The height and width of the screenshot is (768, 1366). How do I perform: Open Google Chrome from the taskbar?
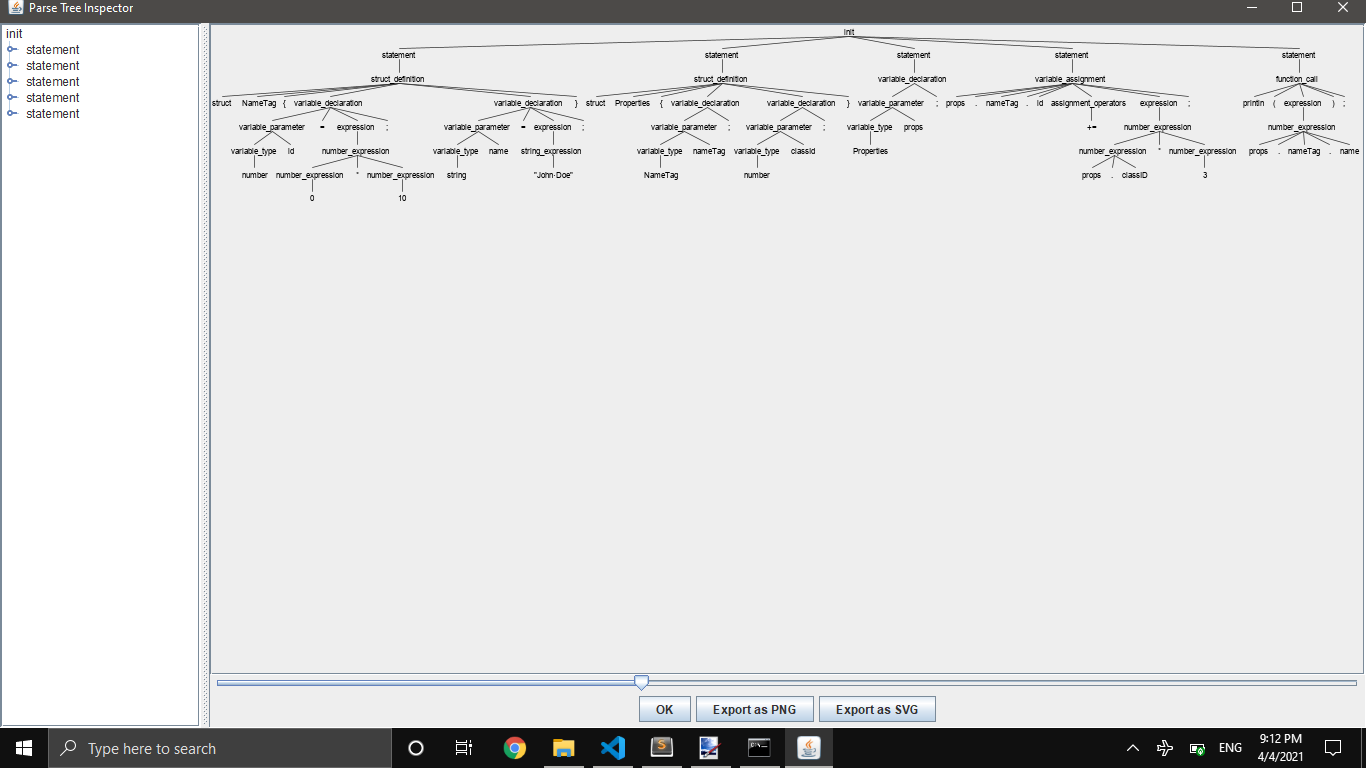point(515,748)
